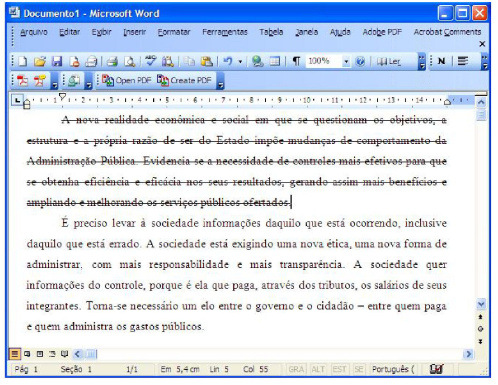Viewport: 498px width, 385px height.
Task: Click the Copy icon
Action: (x=189, y=61)
